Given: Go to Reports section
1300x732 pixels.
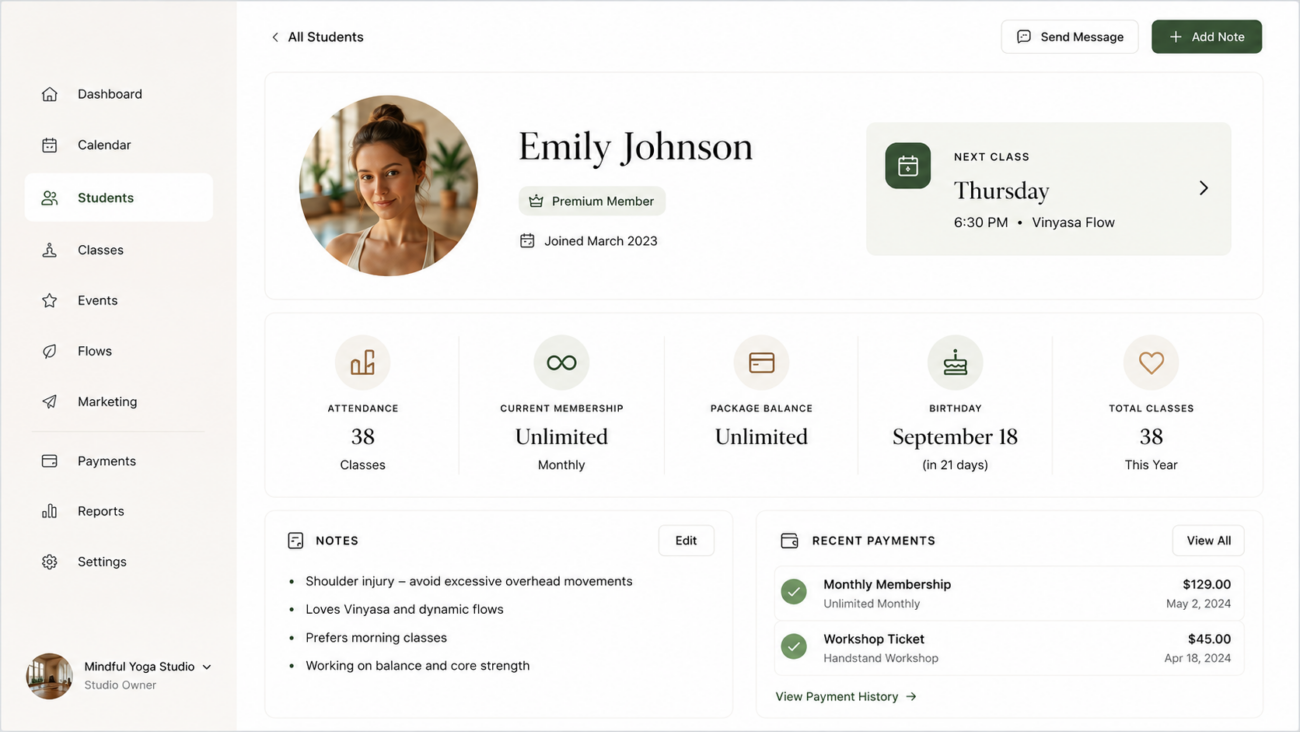Looking at the screenshot, I should pos(119,511).
